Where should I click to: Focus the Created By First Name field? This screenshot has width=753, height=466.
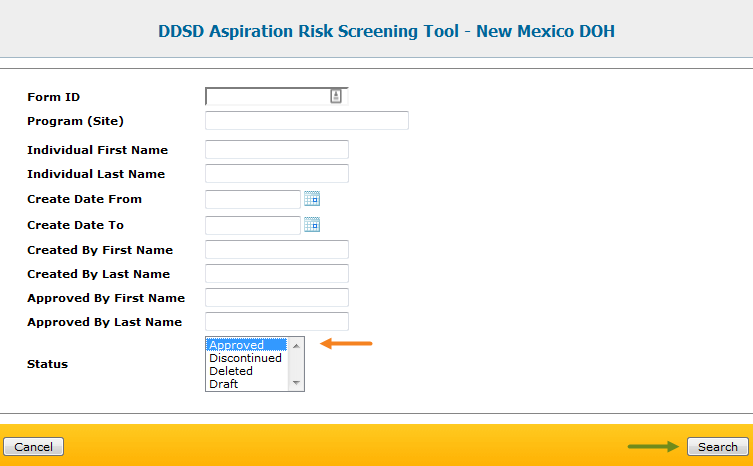click(x=277, y=249)
